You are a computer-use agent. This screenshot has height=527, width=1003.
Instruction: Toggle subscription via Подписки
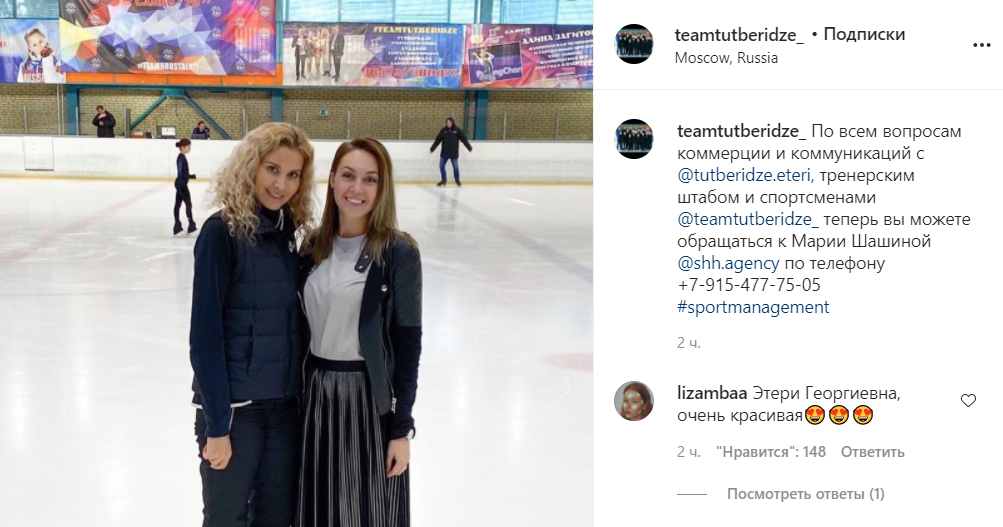pyautogui.click(x=864, y=34)
